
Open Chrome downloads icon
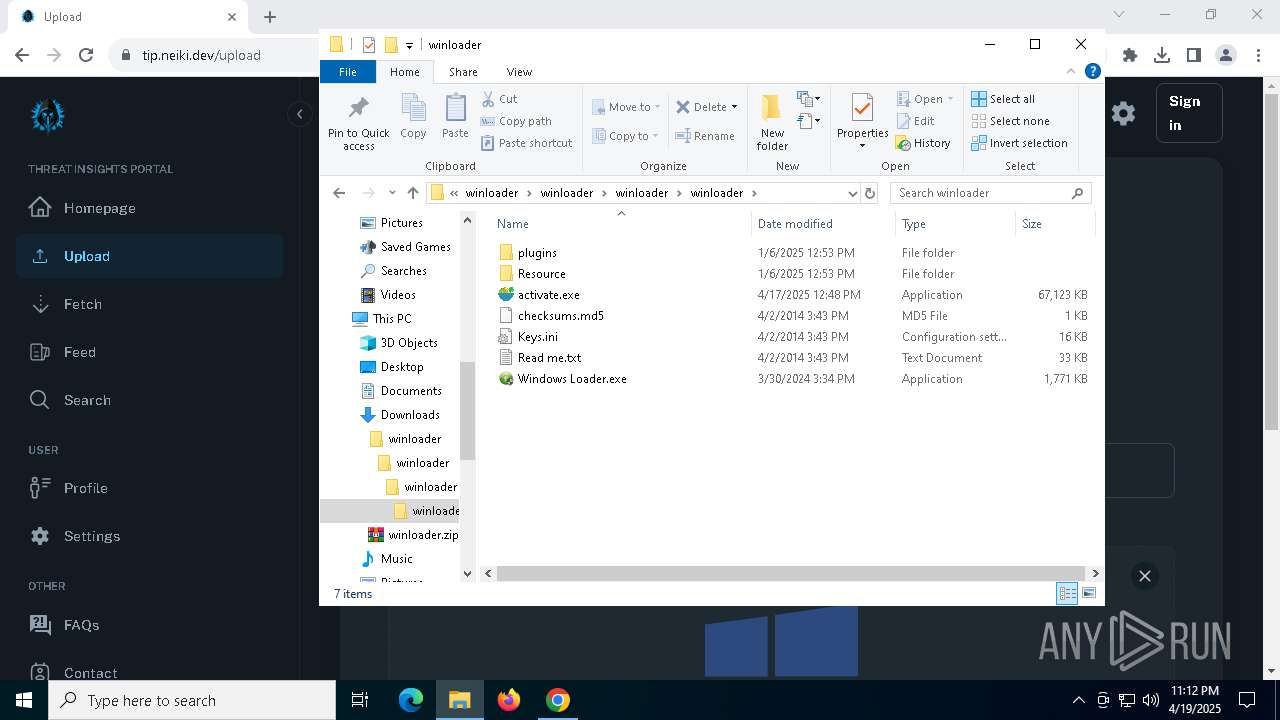[1162, 55]
